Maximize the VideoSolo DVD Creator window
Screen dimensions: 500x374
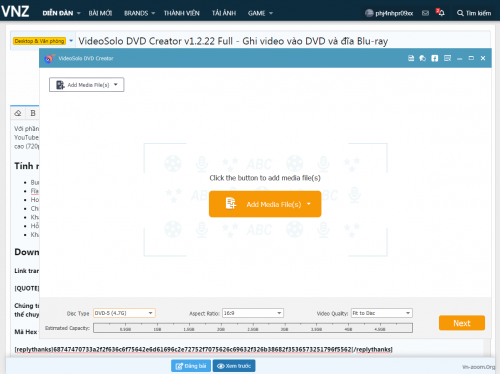click(x=471, y=58)
